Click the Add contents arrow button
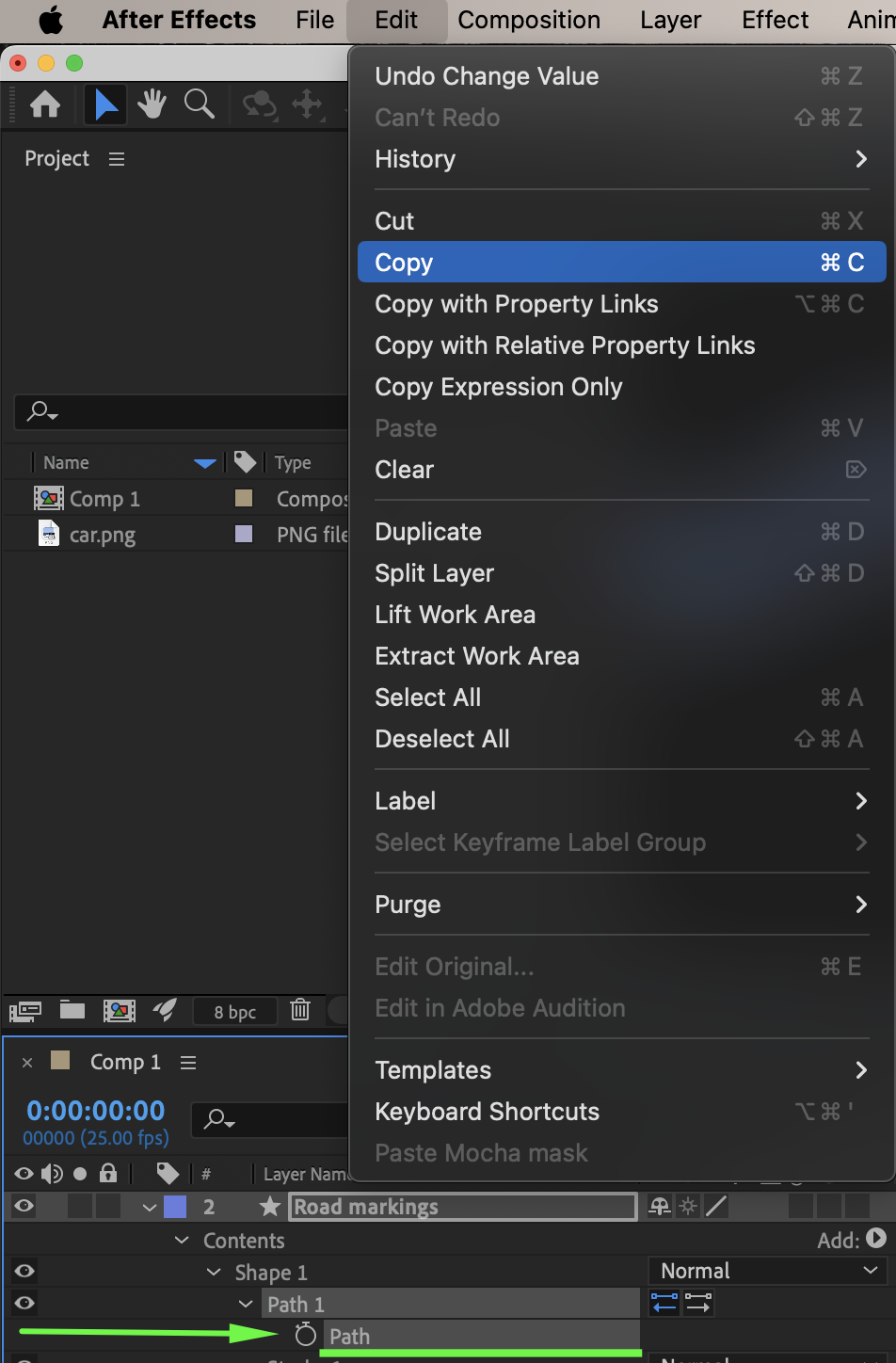Viewport: 896px width, 1363px height. [876, 1239]
